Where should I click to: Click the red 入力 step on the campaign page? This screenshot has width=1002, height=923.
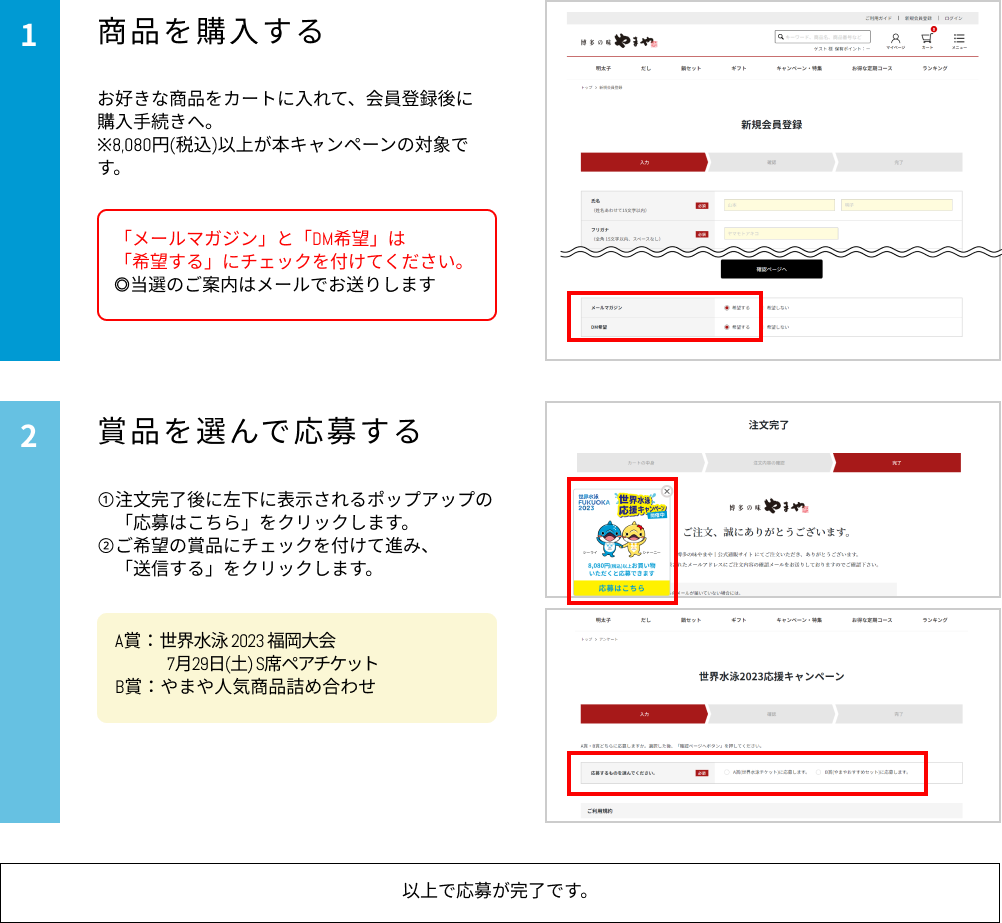[644, 714]
